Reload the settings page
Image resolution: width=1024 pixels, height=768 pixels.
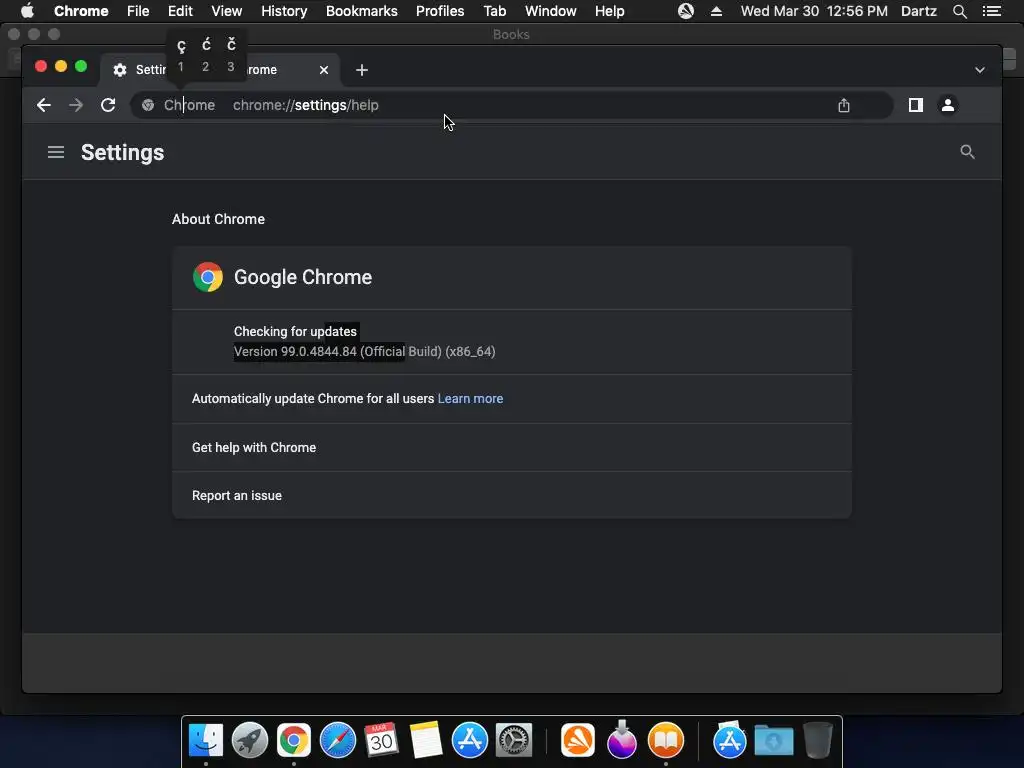[108, 105]
